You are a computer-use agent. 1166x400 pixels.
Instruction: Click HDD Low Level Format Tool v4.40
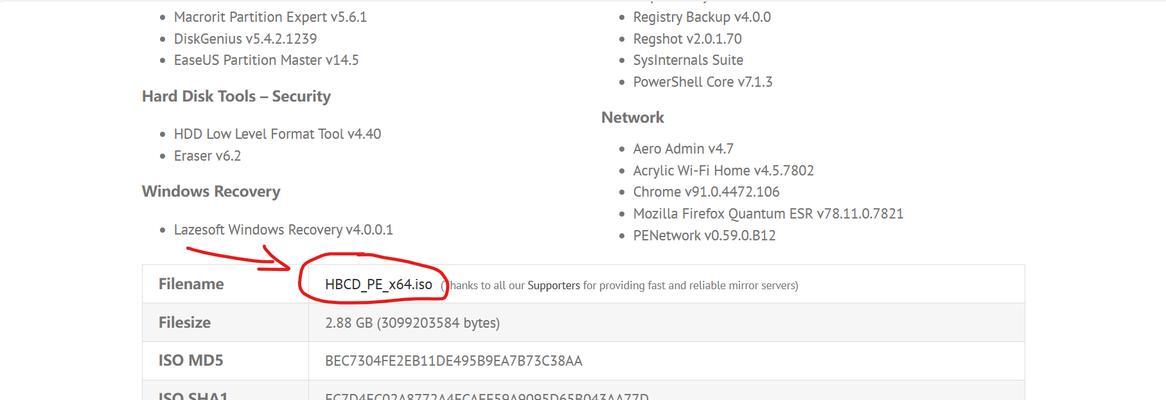point(277,134)
